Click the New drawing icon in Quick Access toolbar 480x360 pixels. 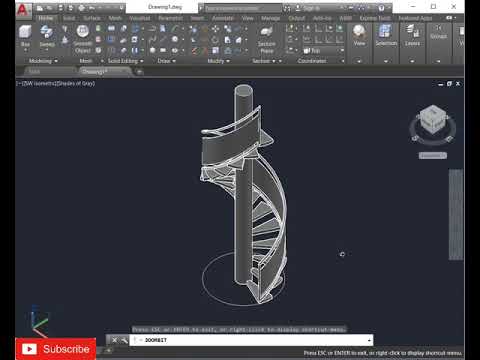(x=40, y=8)
